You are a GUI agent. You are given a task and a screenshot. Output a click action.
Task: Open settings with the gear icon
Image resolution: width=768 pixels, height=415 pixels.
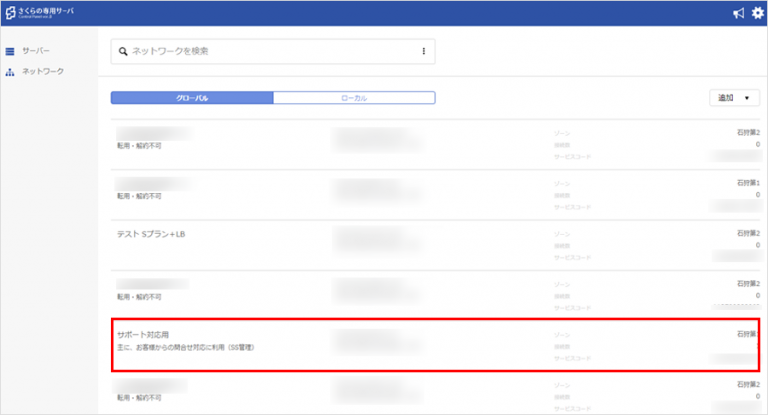757,14
